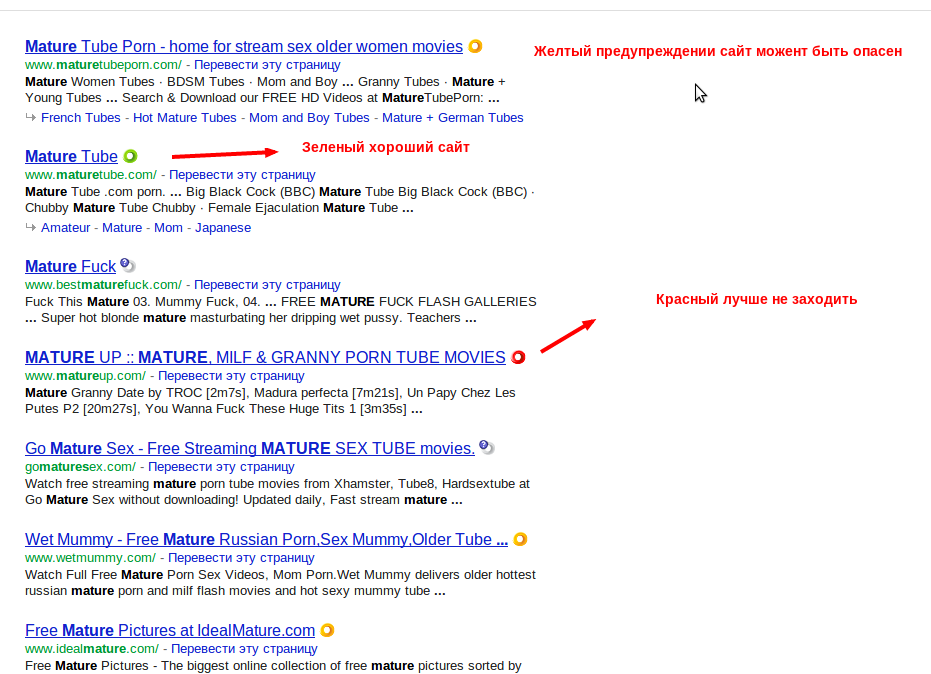Open the 'French Tubes' sitelink
931x674 pixels.
[x=81, y=118]
